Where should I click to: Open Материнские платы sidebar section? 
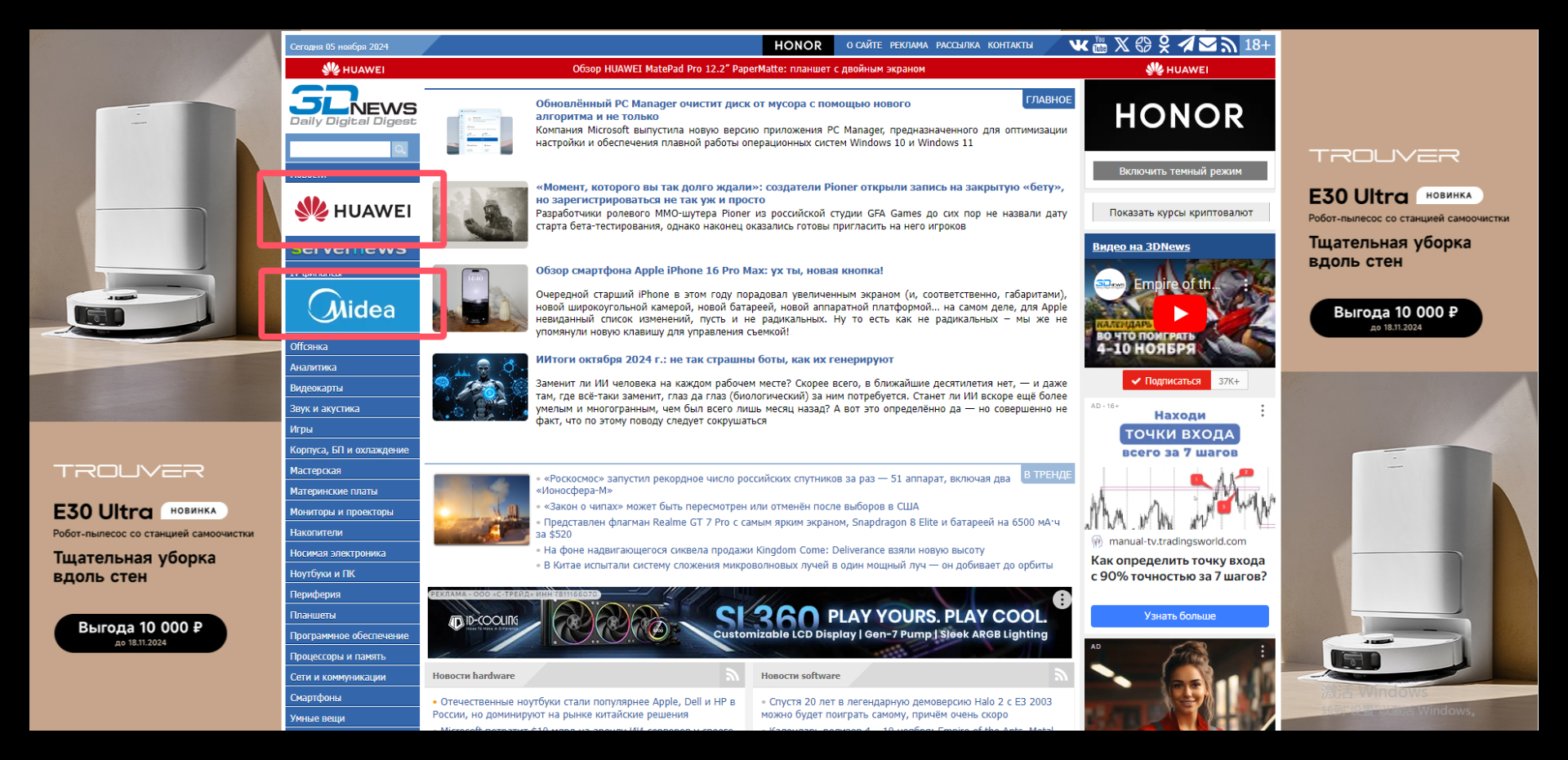point(353,491)
